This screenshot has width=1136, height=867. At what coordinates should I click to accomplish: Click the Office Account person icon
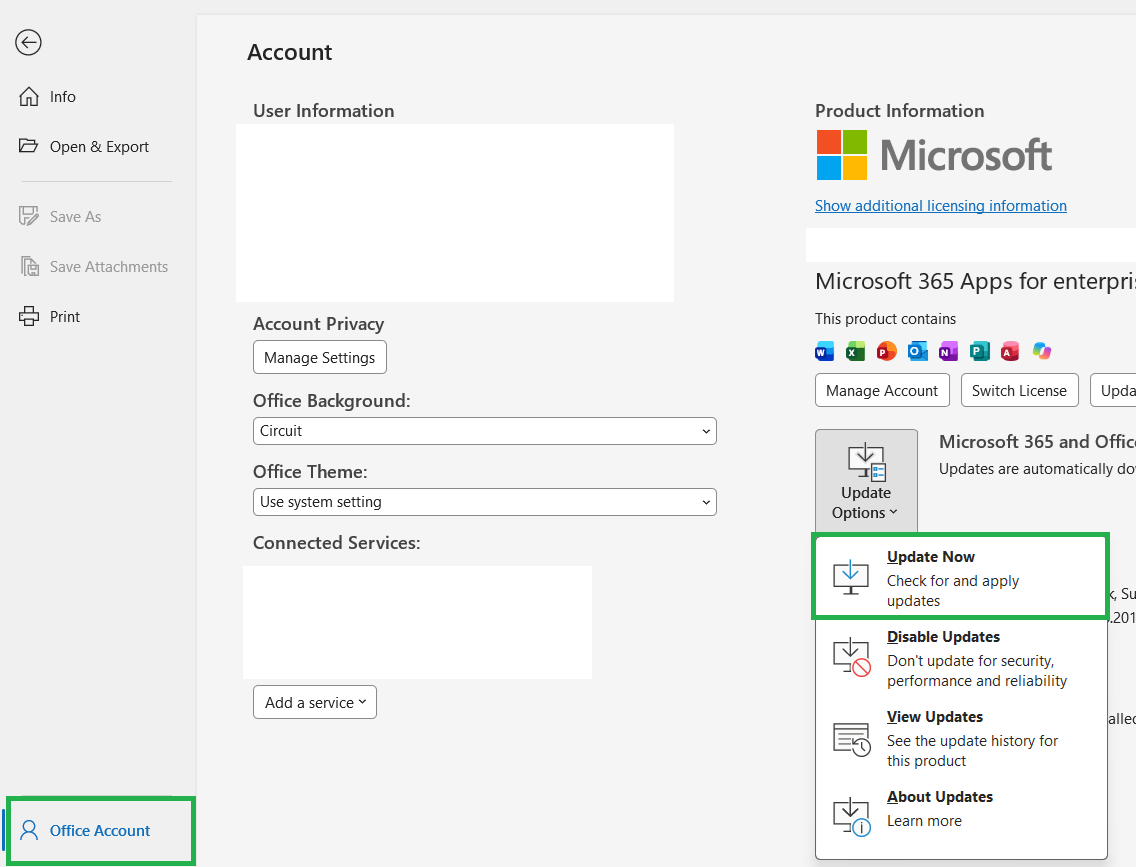pos(29,830)
